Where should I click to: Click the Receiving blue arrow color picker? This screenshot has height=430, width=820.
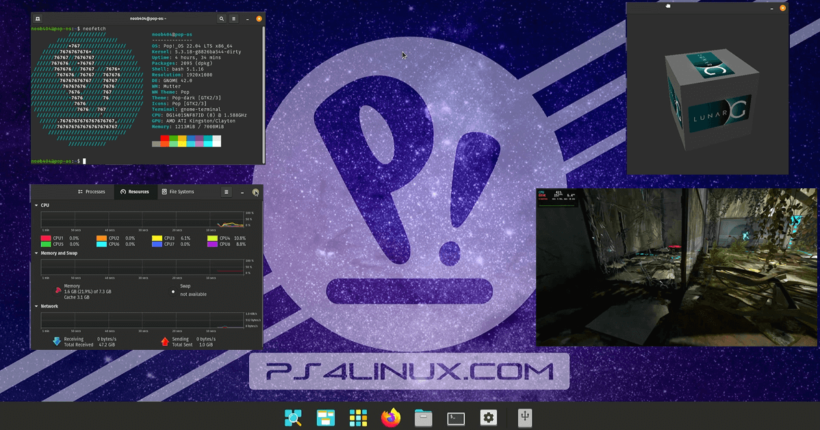coord(56,342)
